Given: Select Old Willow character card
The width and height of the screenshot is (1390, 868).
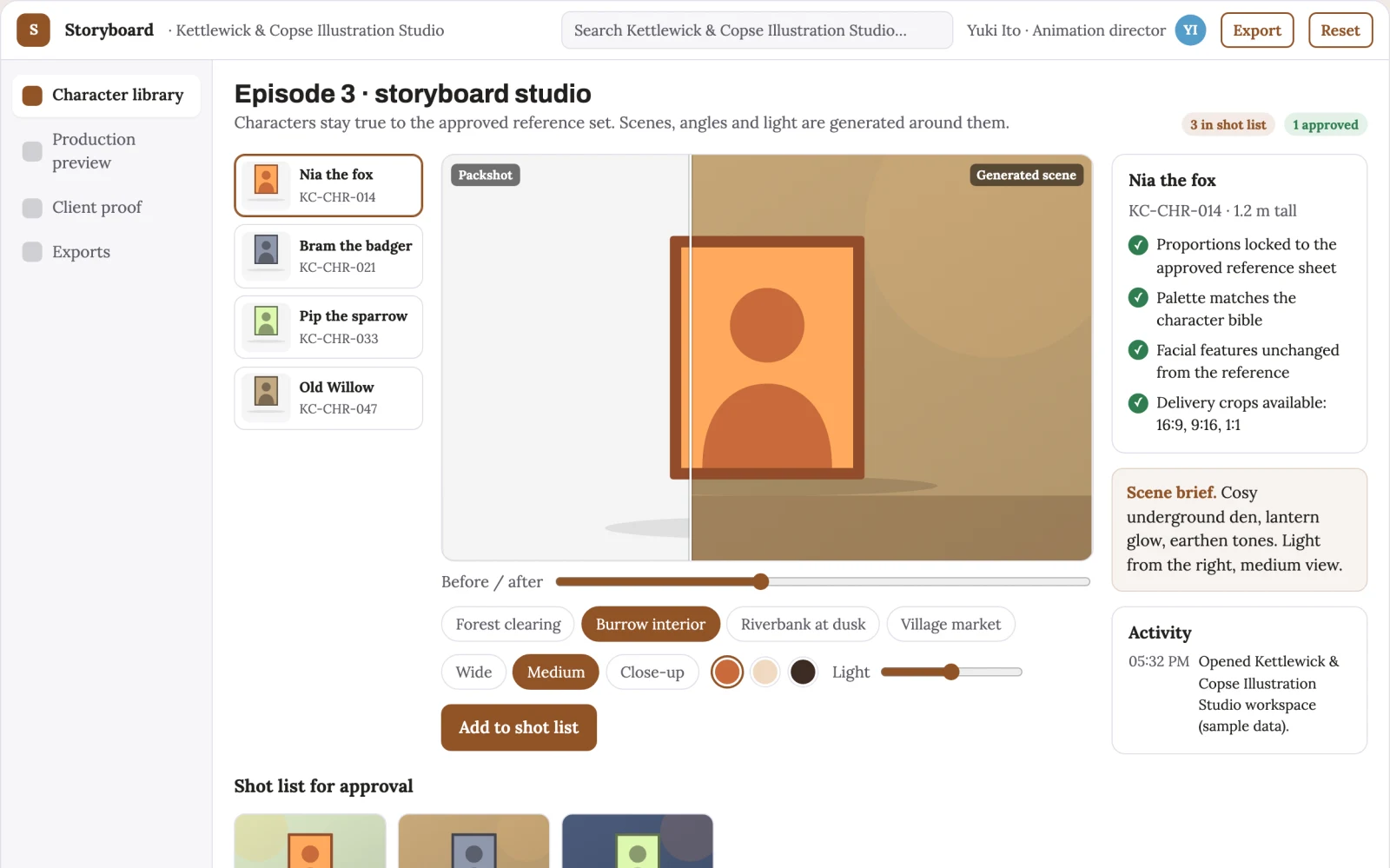Looking at the screenshot, I should click(328, 398).
